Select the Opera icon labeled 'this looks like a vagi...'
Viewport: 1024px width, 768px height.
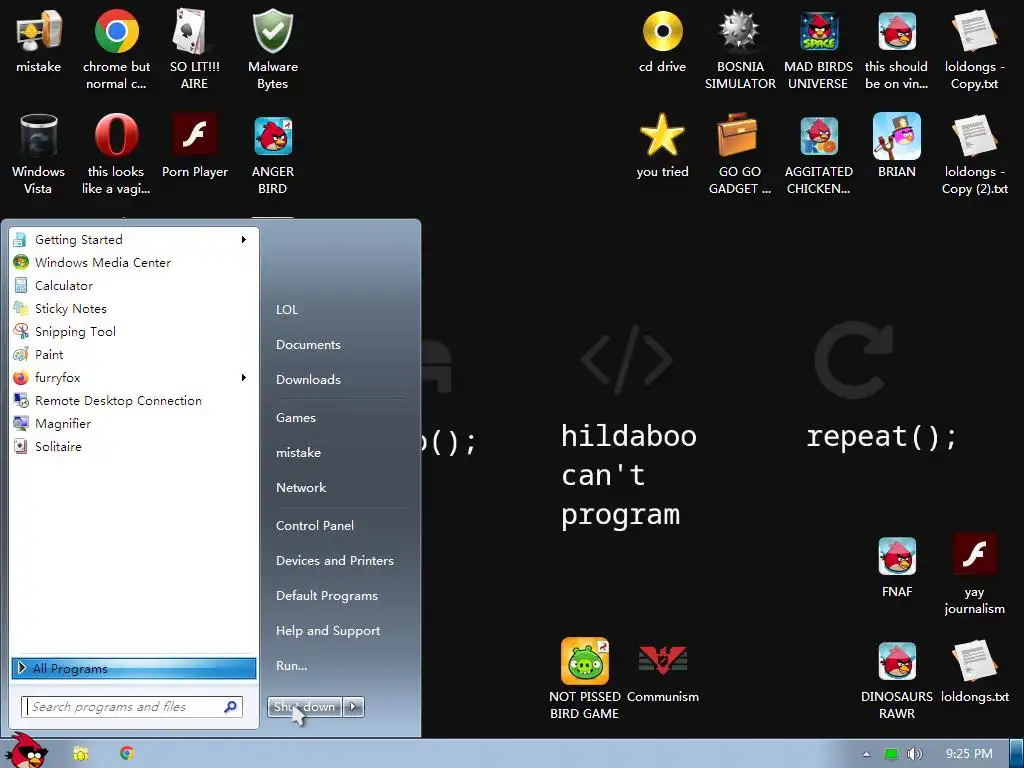point(116,136)
